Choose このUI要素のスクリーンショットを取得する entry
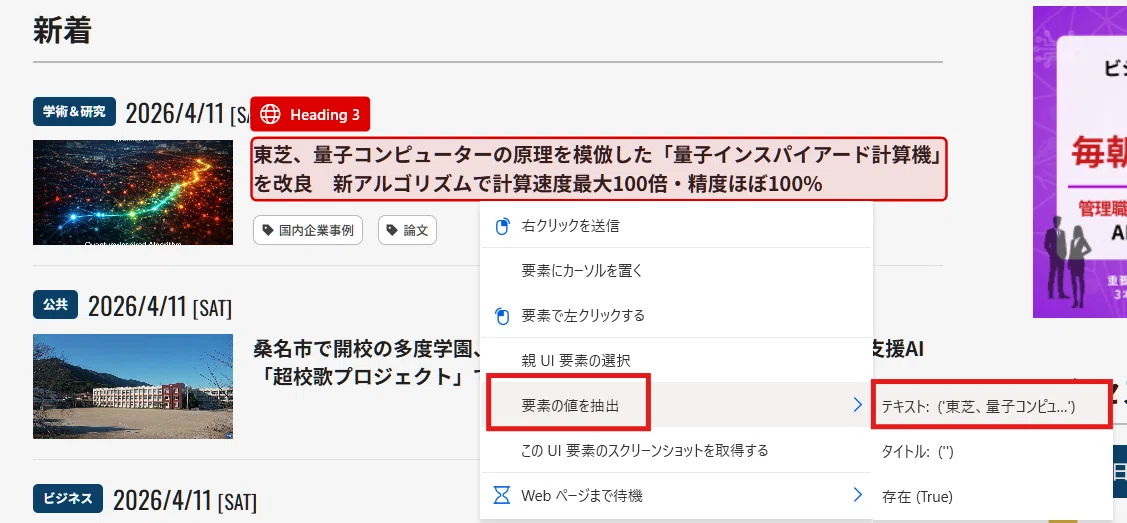1127x523 pixels. pos(676,450)
